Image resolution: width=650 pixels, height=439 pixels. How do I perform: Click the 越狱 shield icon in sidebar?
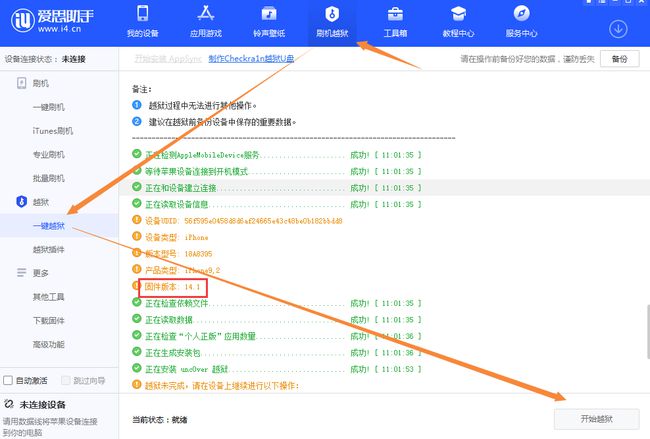(22, 202)
